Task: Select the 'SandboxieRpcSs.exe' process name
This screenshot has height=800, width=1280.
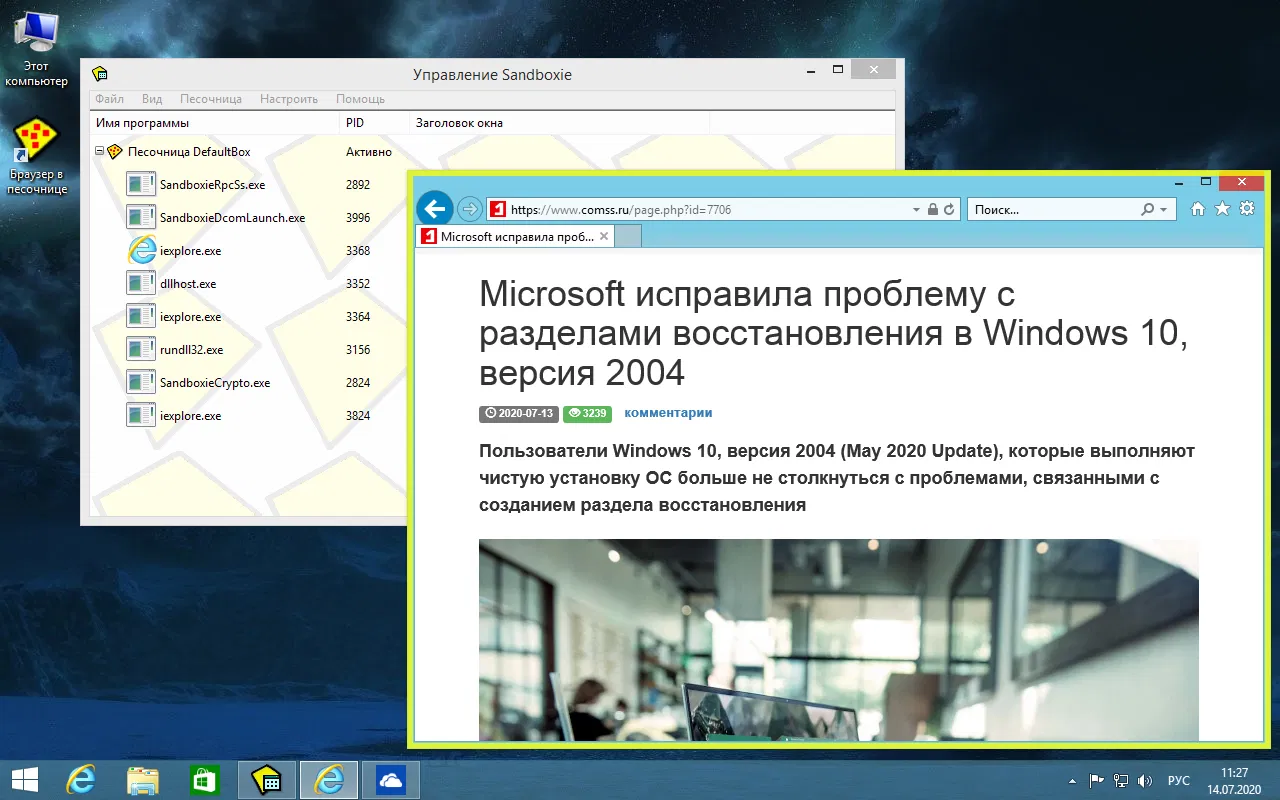Action: click(212, 185)
